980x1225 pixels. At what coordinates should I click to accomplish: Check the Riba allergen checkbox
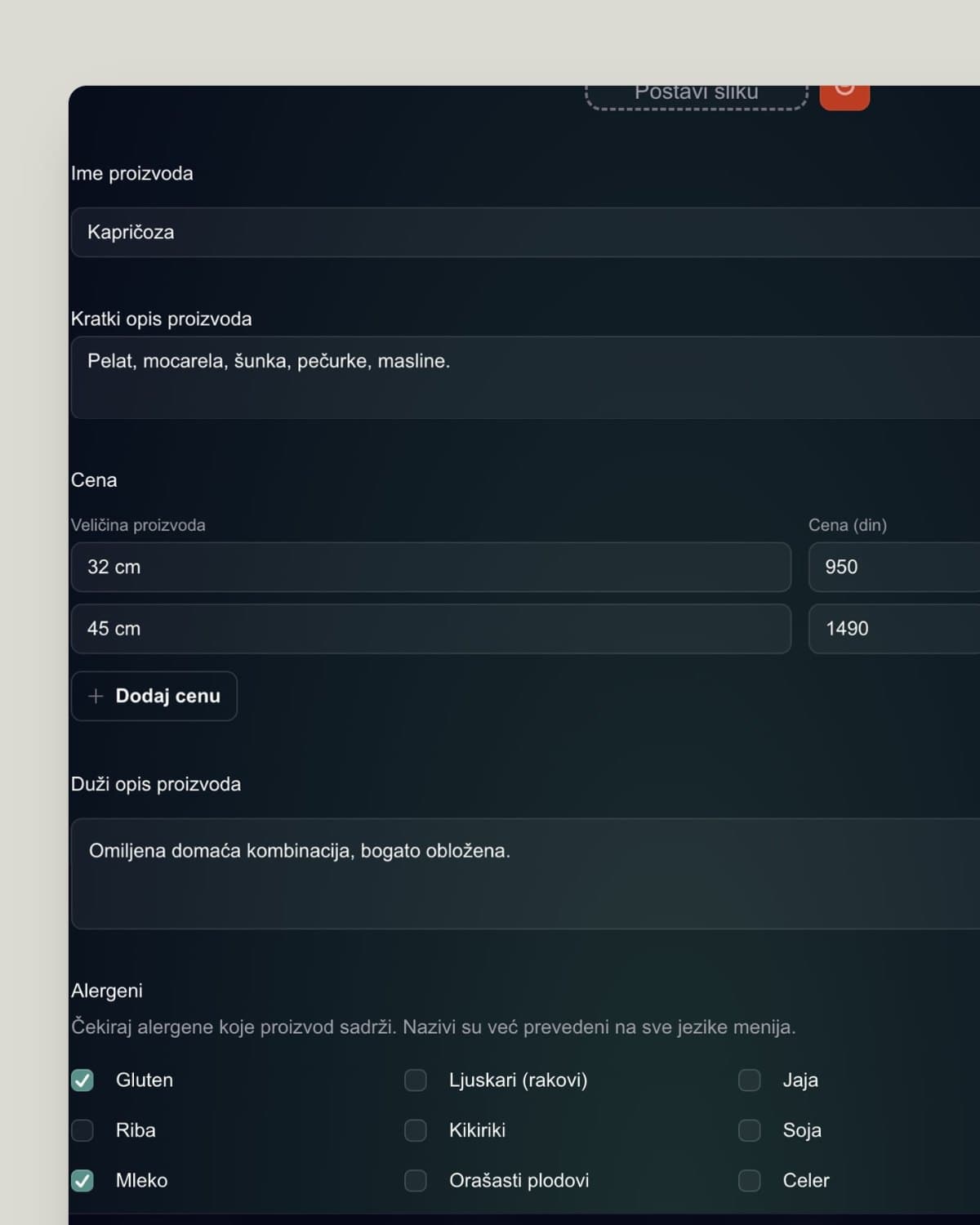click(x=82, y=1130)
